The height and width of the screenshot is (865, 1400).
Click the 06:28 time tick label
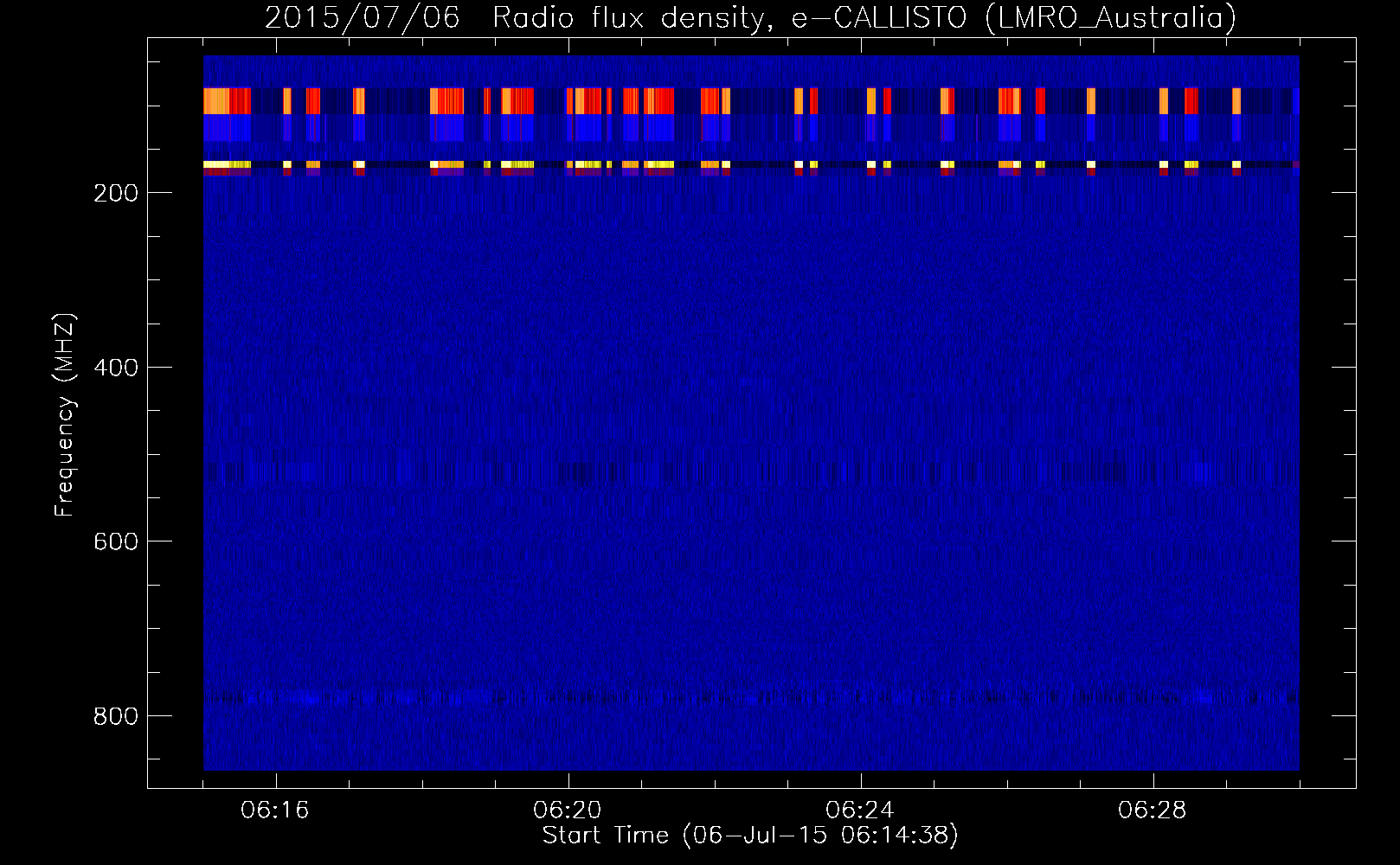click(x=1153, y=810)
